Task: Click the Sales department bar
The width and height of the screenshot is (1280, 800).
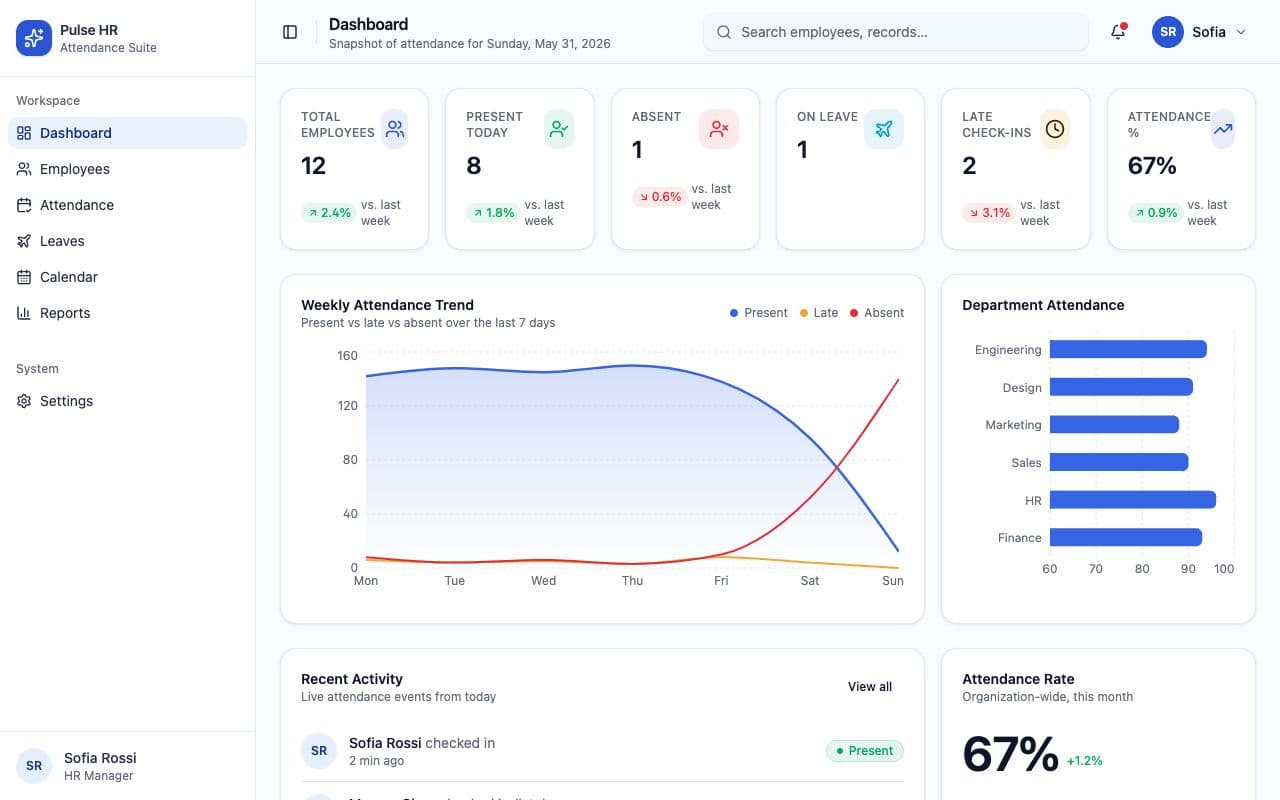Action: (1119, 462)
